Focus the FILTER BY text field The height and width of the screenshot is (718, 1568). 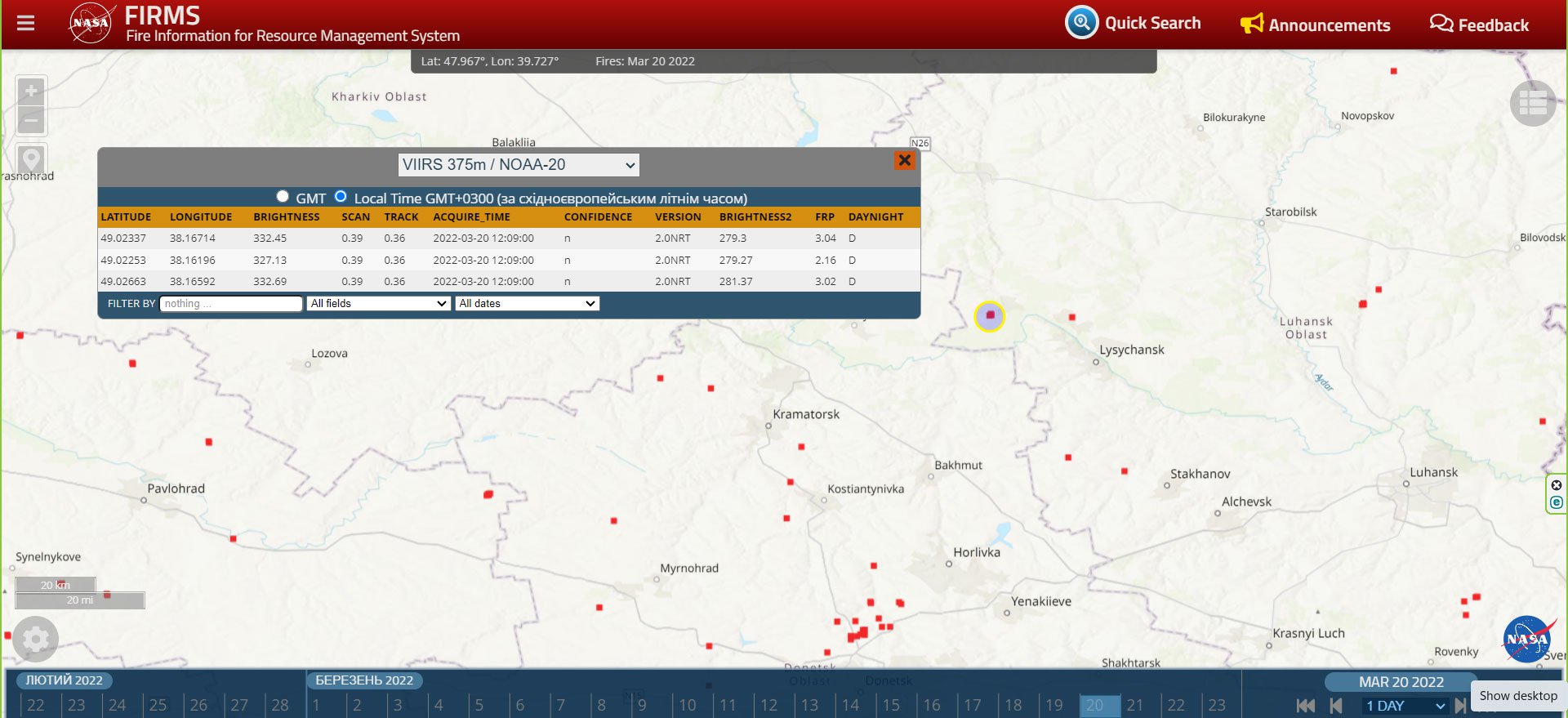click(231, 304)
